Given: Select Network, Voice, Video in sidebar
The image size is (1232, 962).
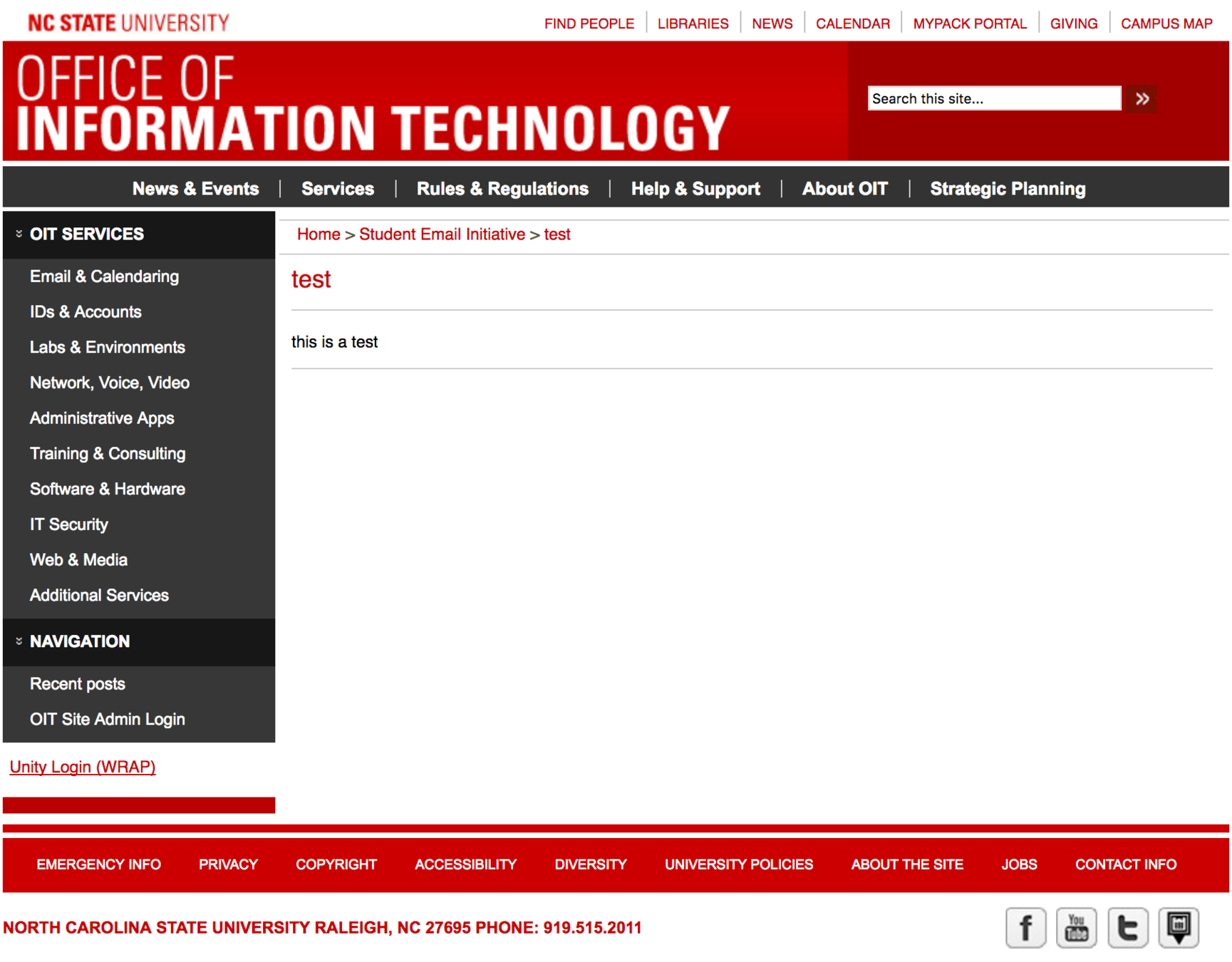Looking at the screenshot, I should point(110,383).
